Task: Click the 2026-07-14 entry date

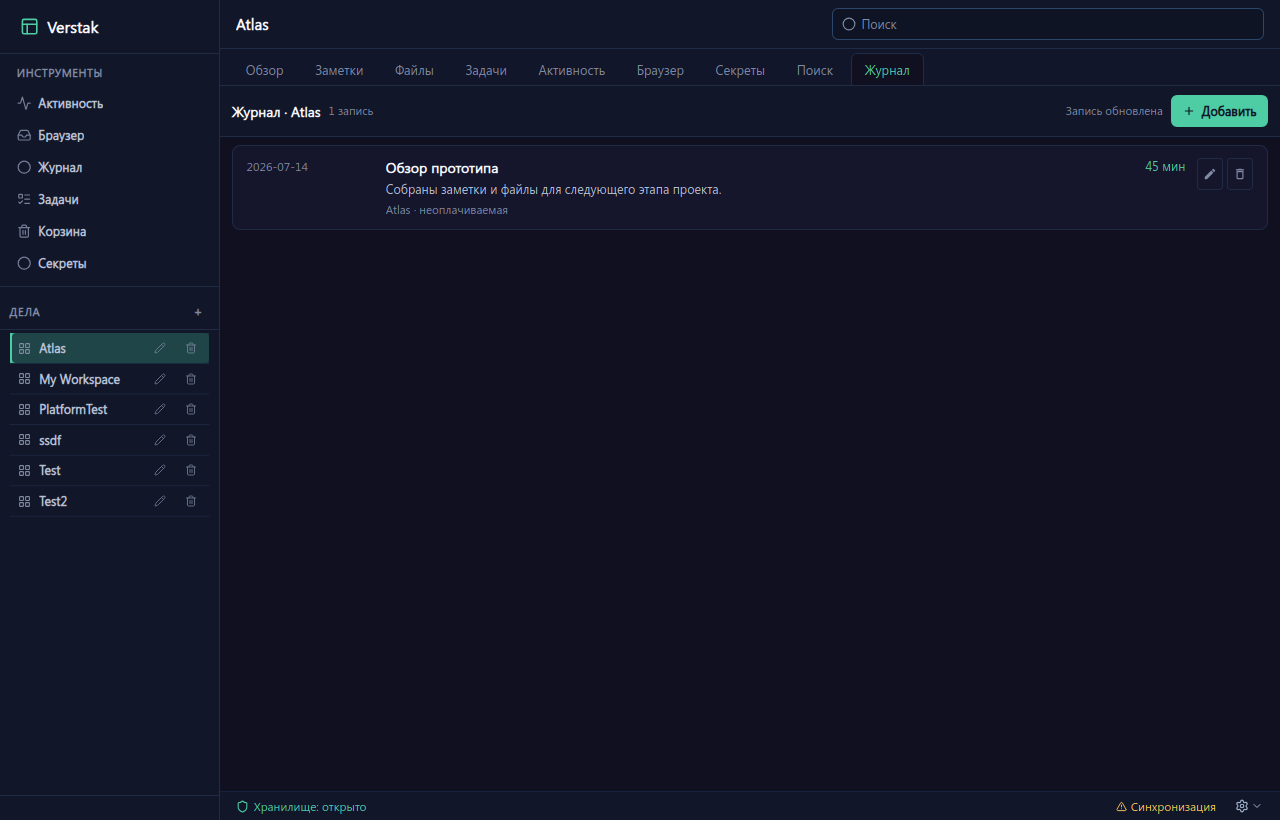Action: click(x=277, y=167)
